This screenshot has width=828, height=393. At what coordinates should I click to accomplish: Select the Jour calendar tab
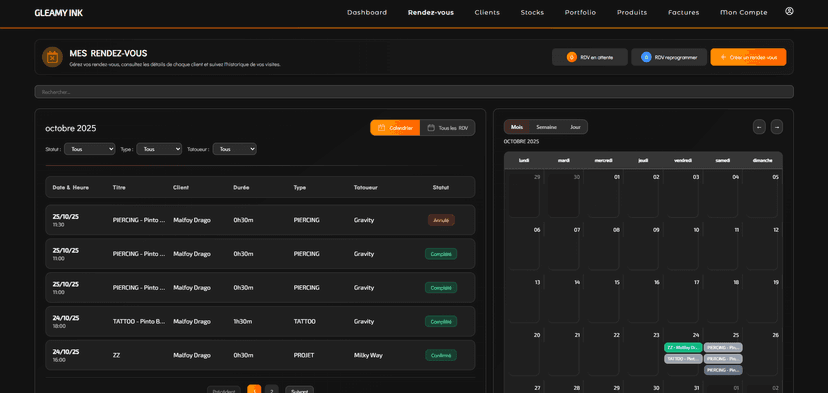click(x=575, y=127)
